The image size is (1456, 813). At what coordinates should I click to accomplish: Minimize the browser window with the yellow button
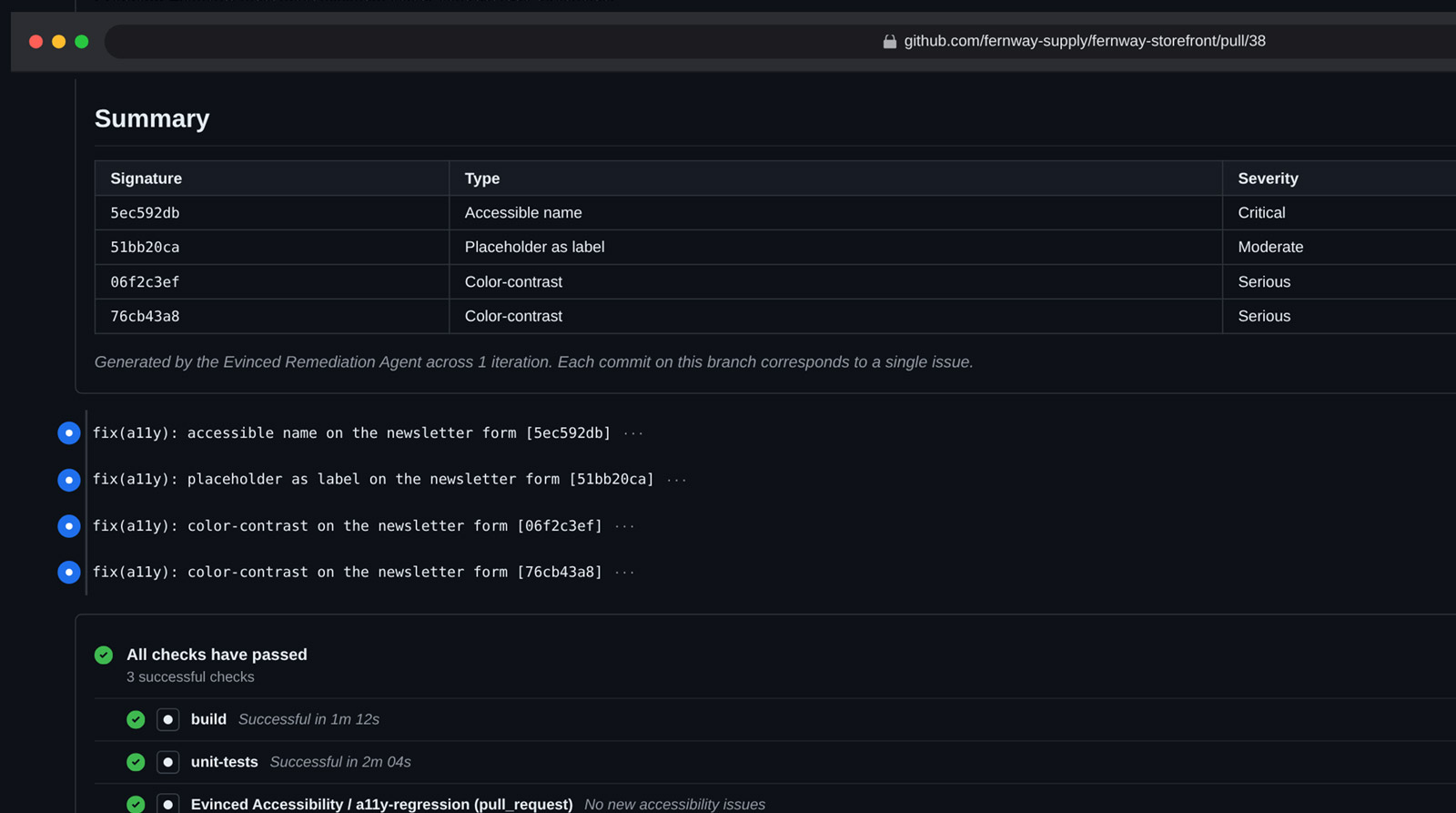coord(58,42)
